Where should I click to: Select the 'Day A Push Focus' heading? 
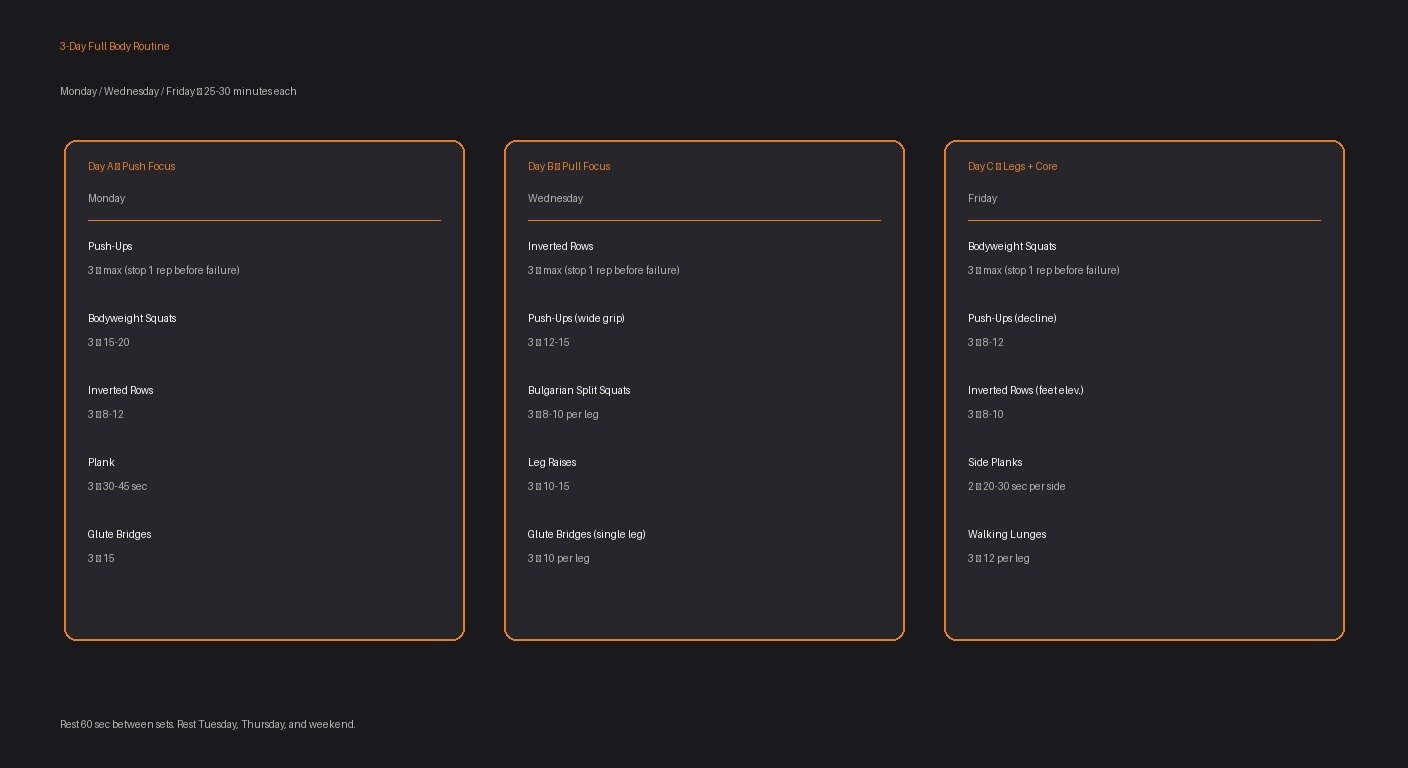click(x=131, y=166)
